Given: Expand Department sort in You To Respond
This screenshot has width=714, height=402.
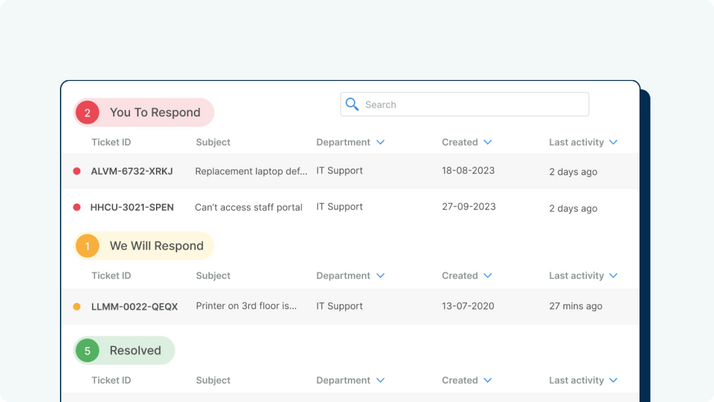Looking at the screenshot, I should (381, 142).
